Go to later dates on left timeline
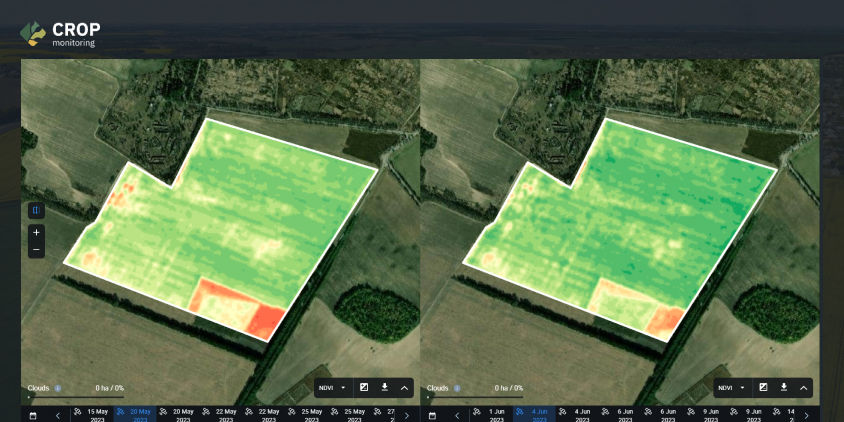This screenshot has height=422, width=844. pos(406,416)
